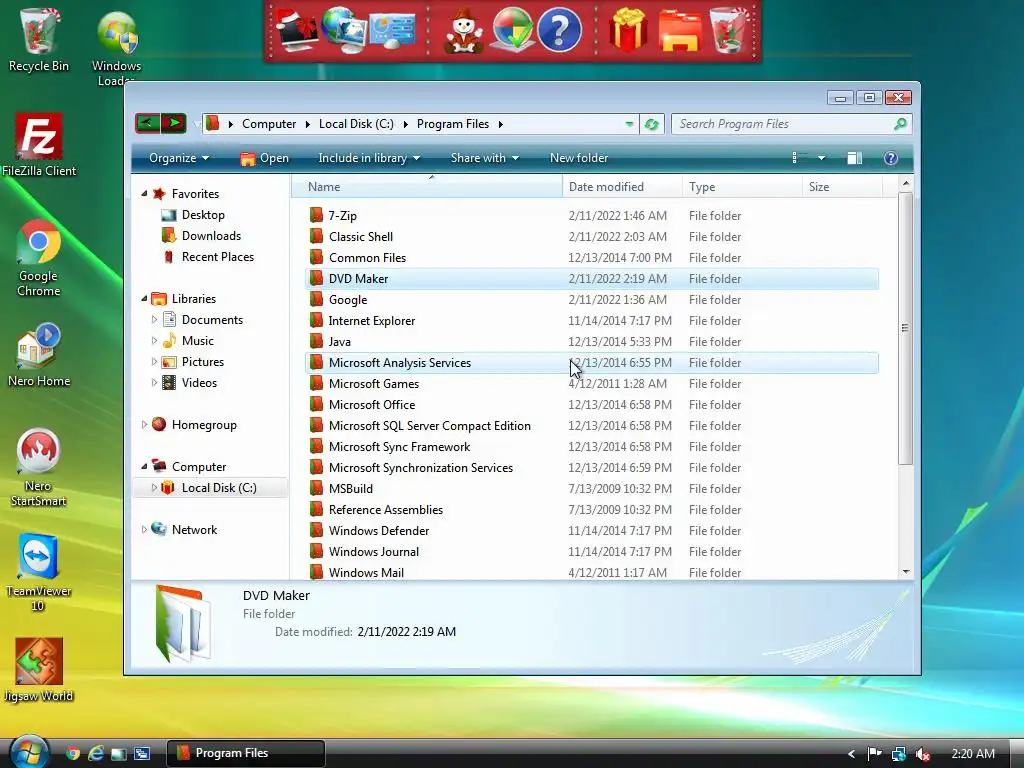
Task: Click the dock's yellow gift box icon
Action: pos(628,30)
